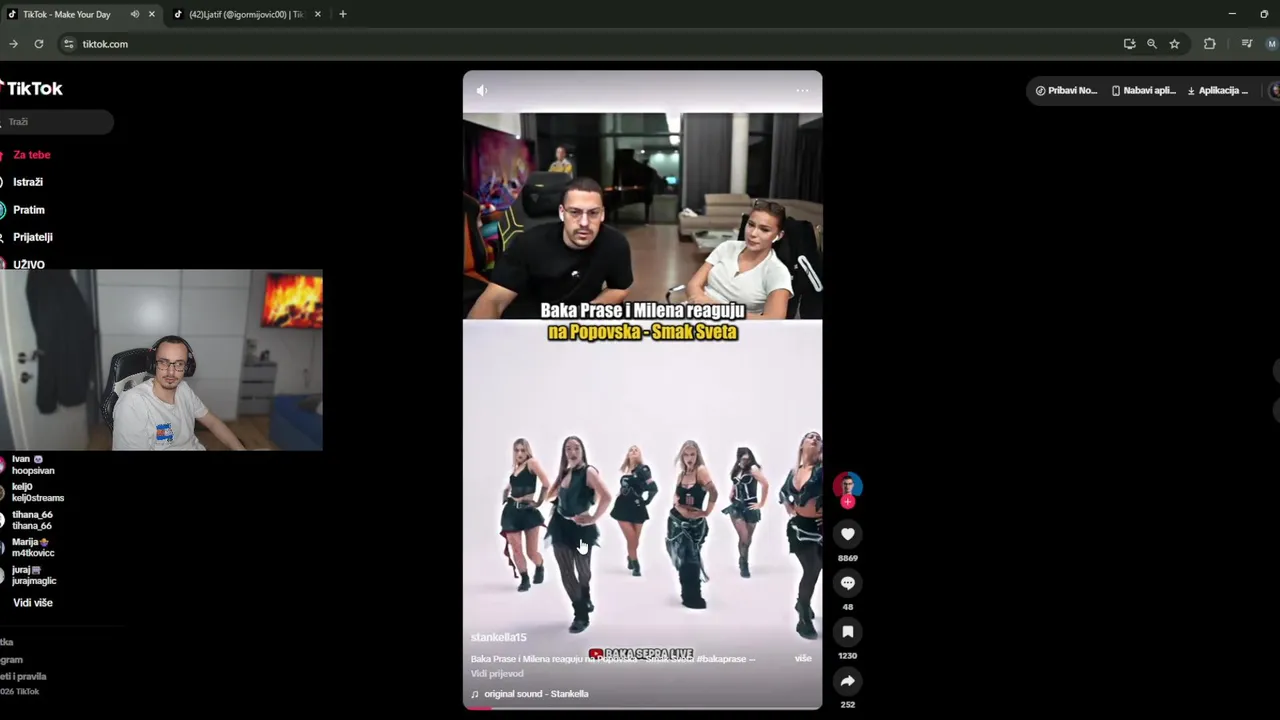This screenshot has width=1280, height=720.
Task: Open the Istraži page
Action: pyautogui.click(x=28, y=182)
